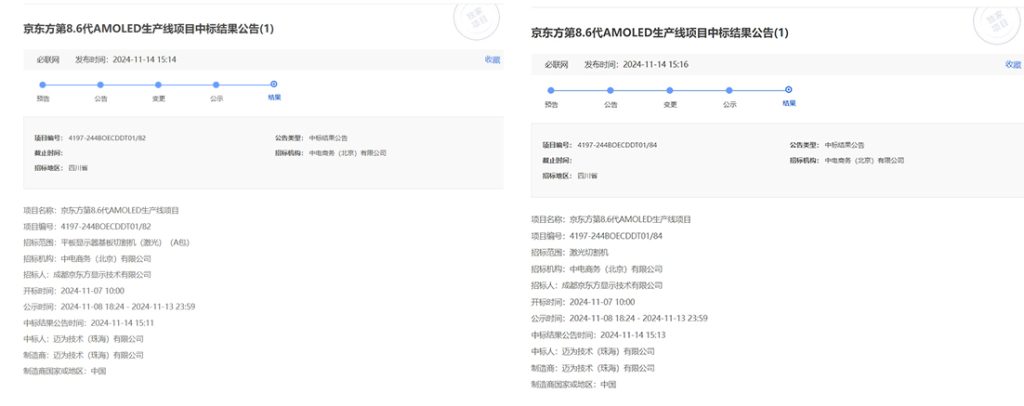Select the 变更 step dot in right timeline
The width and height of the screenshot is (1024, 406).
670,90
